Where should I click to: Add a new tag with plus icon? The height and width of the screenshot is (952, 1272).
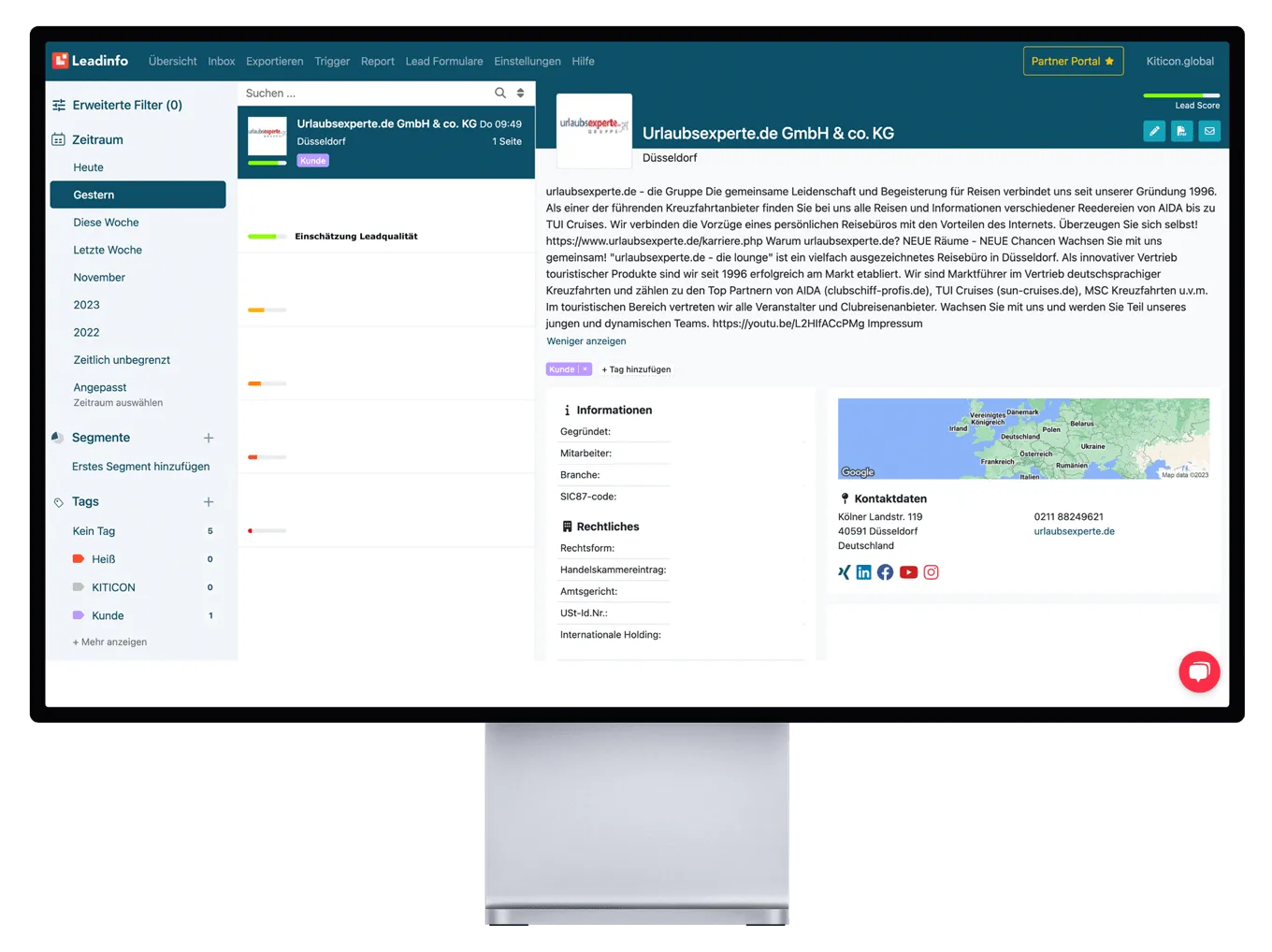coord(209,502)
